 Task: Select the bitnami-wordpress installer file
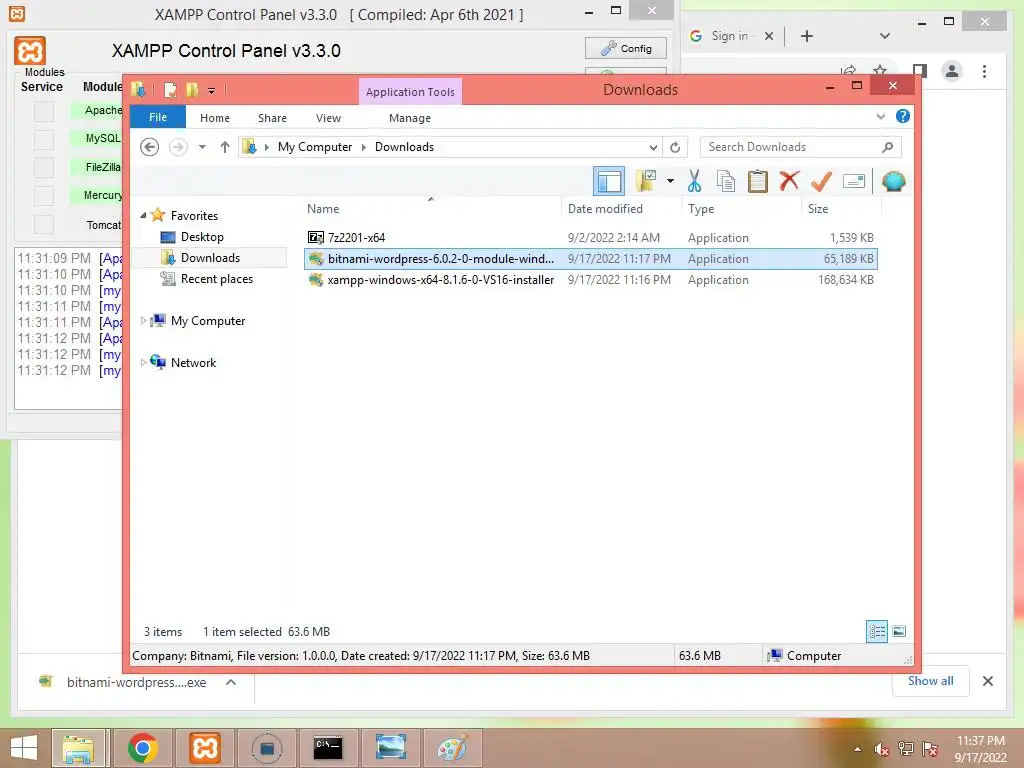[590, 259]
